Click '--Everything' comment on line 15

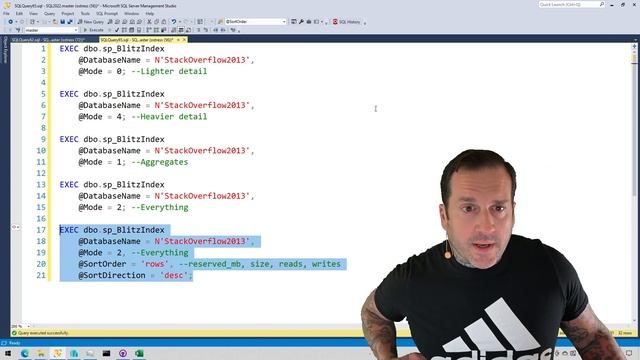(x=160, y=207)
